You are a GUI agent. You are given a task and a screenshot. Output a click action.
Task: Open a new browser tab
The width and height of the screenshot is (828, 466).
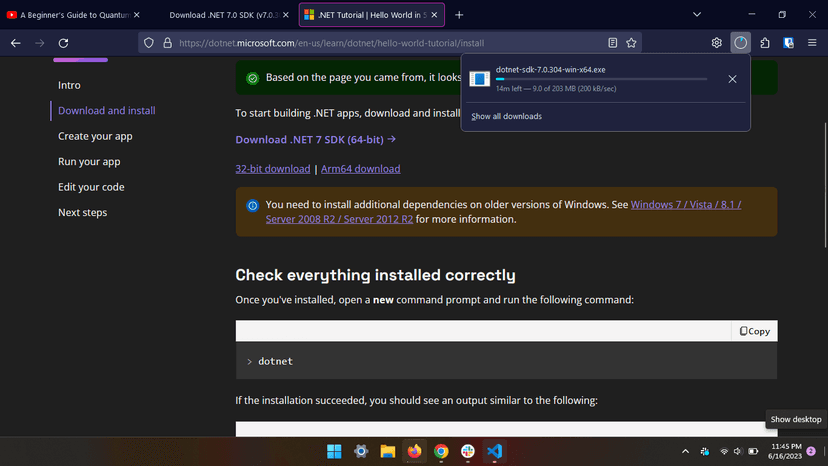point(459,15)
